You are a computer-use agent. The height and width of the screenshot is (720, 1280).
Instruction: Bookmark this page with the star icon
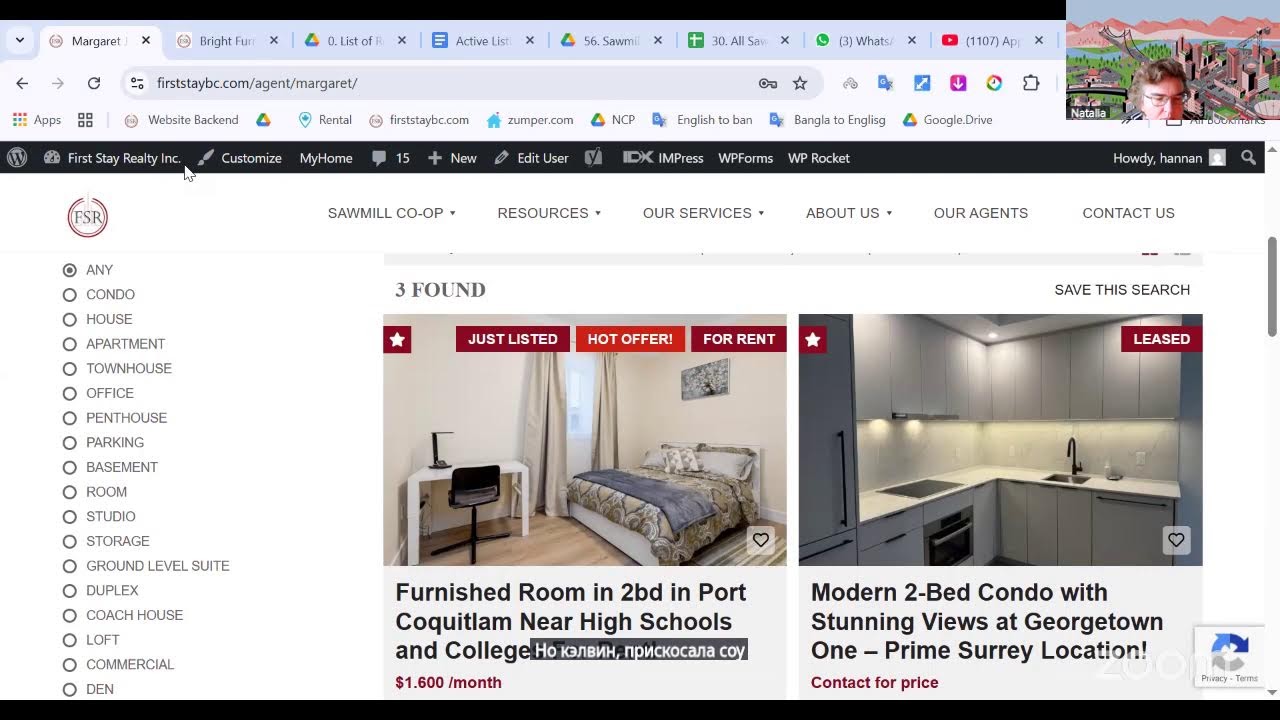[x=800, y=83]
